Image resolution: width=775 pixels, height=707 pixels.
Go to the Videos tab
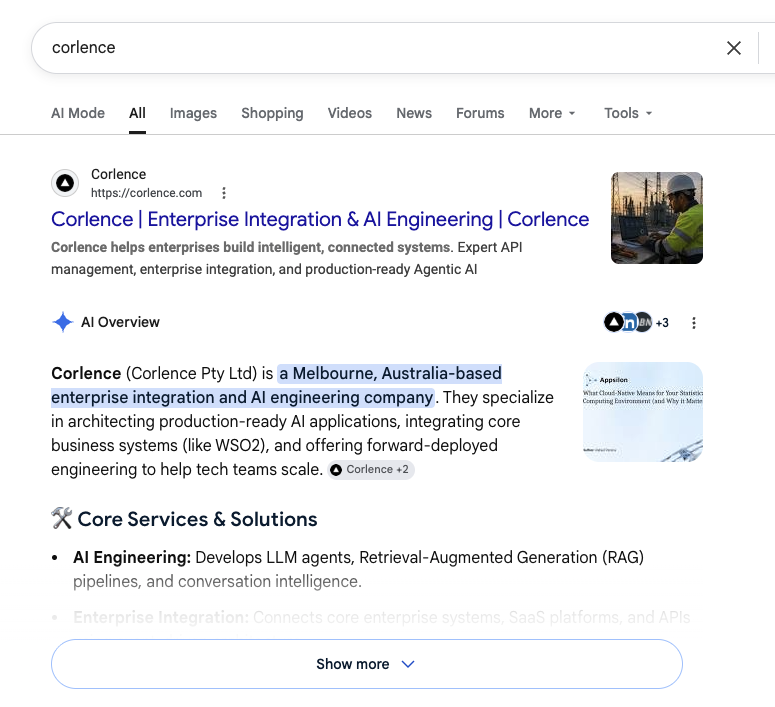349,113
